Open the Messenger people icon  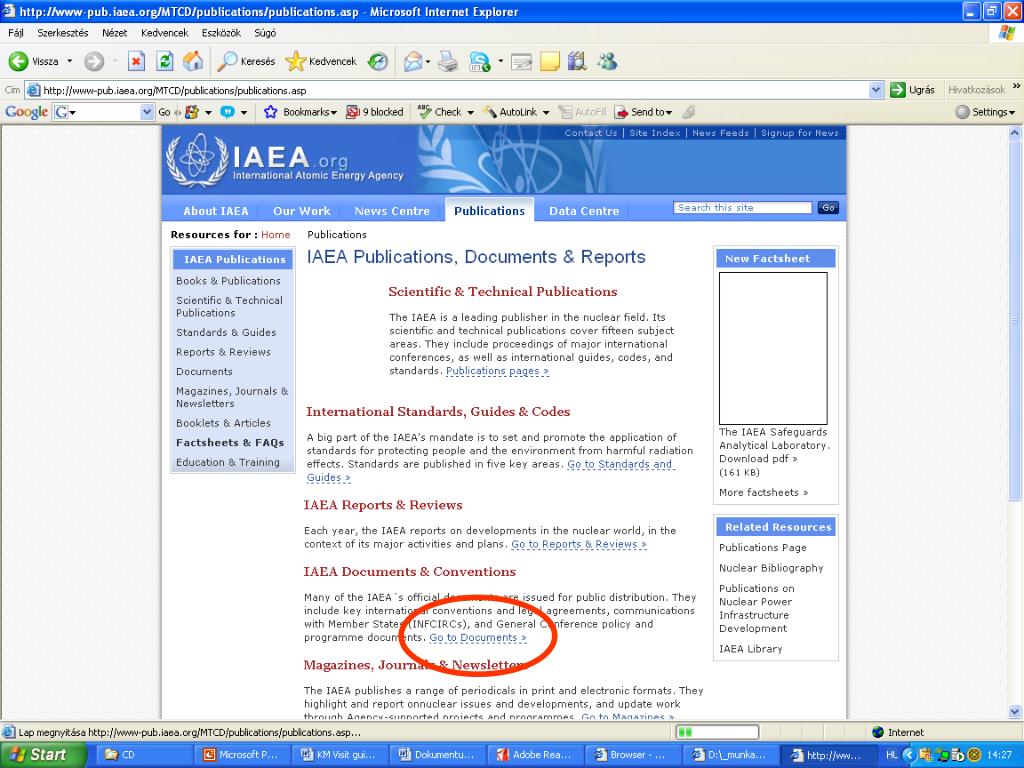(607, 61)
